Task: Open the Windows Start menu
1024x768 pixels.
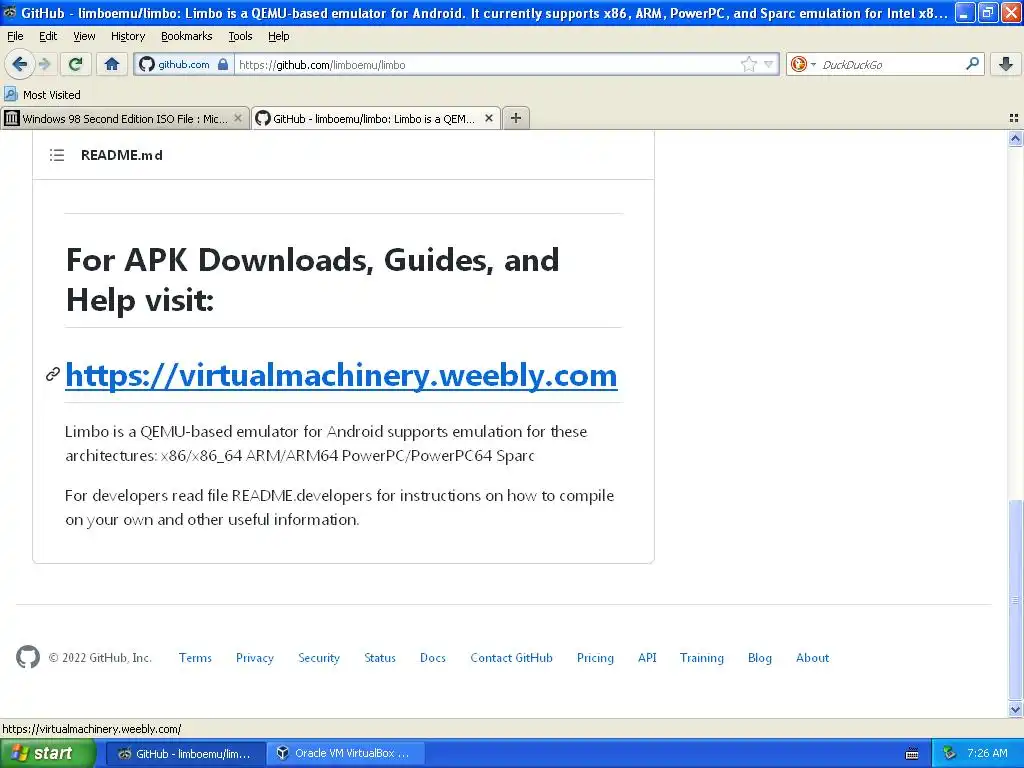Action: (47, 753)
